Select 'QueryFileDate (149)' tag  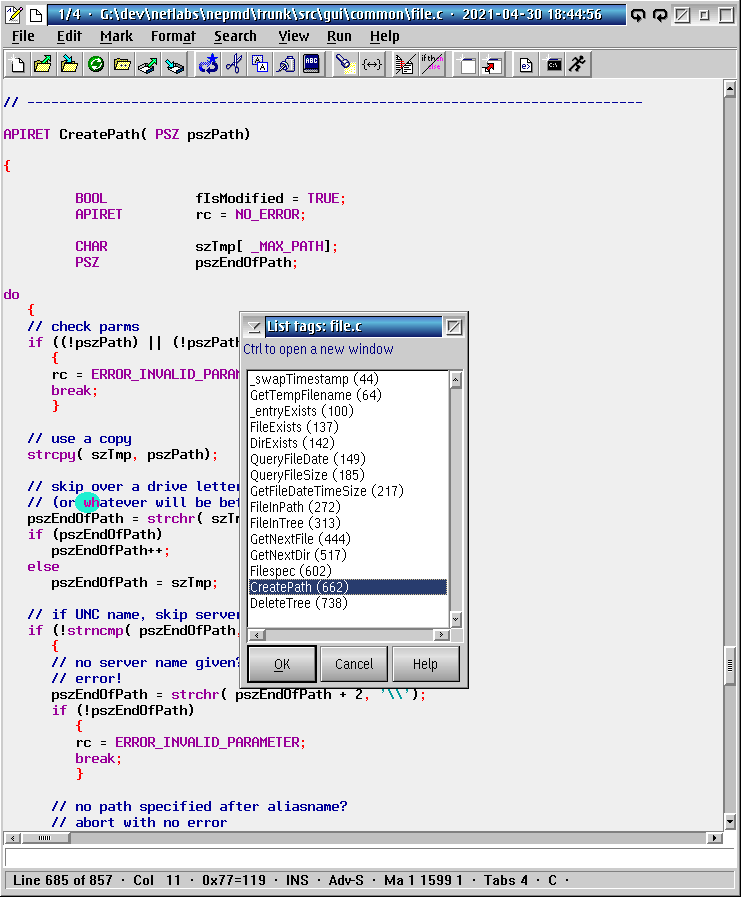348,459
